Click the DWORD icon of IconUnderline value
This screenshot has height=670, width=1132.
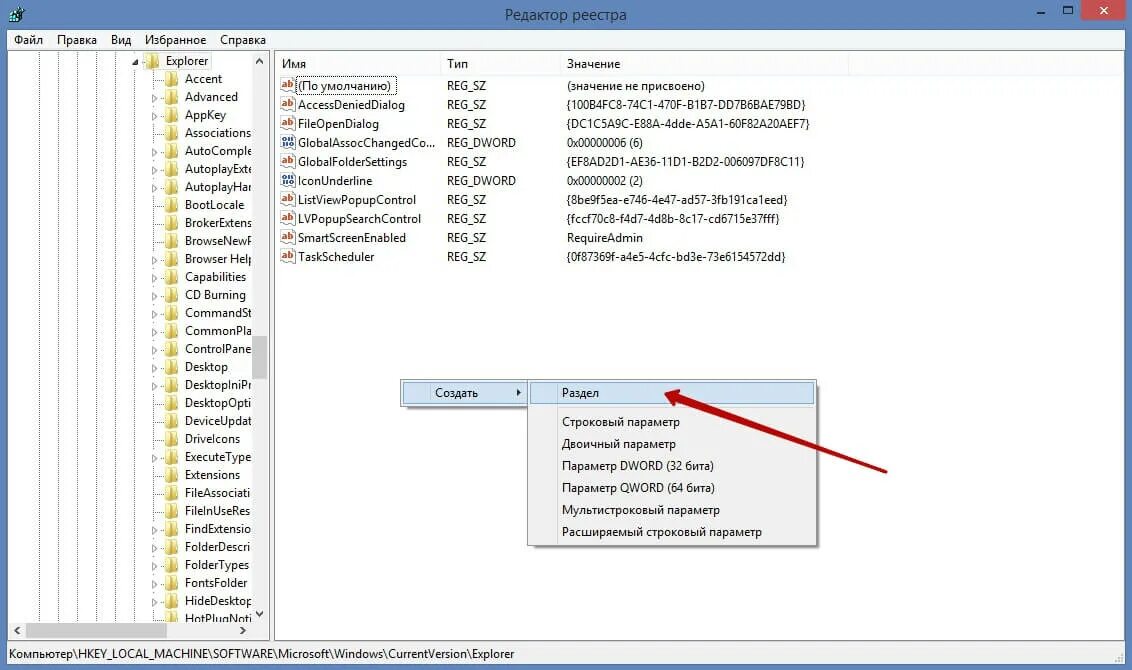click(287, 180)
